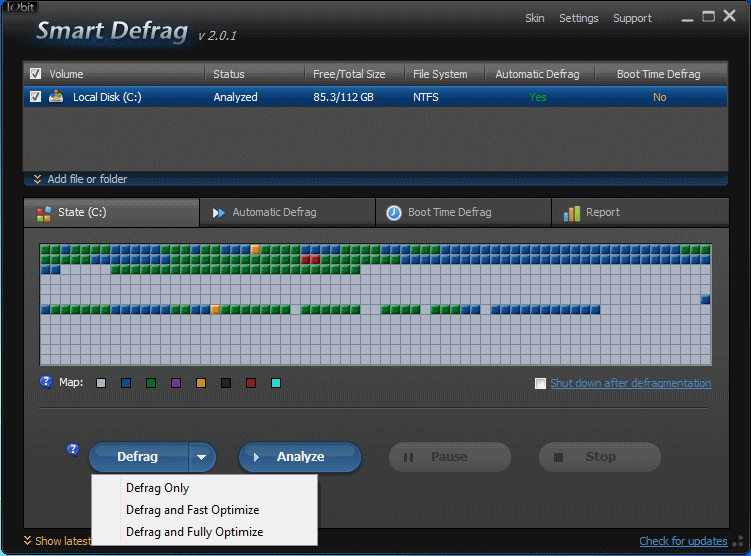Click the blue Map legend swatch
The width and height of the screenshot is (751, 556).
pos(126,383)
